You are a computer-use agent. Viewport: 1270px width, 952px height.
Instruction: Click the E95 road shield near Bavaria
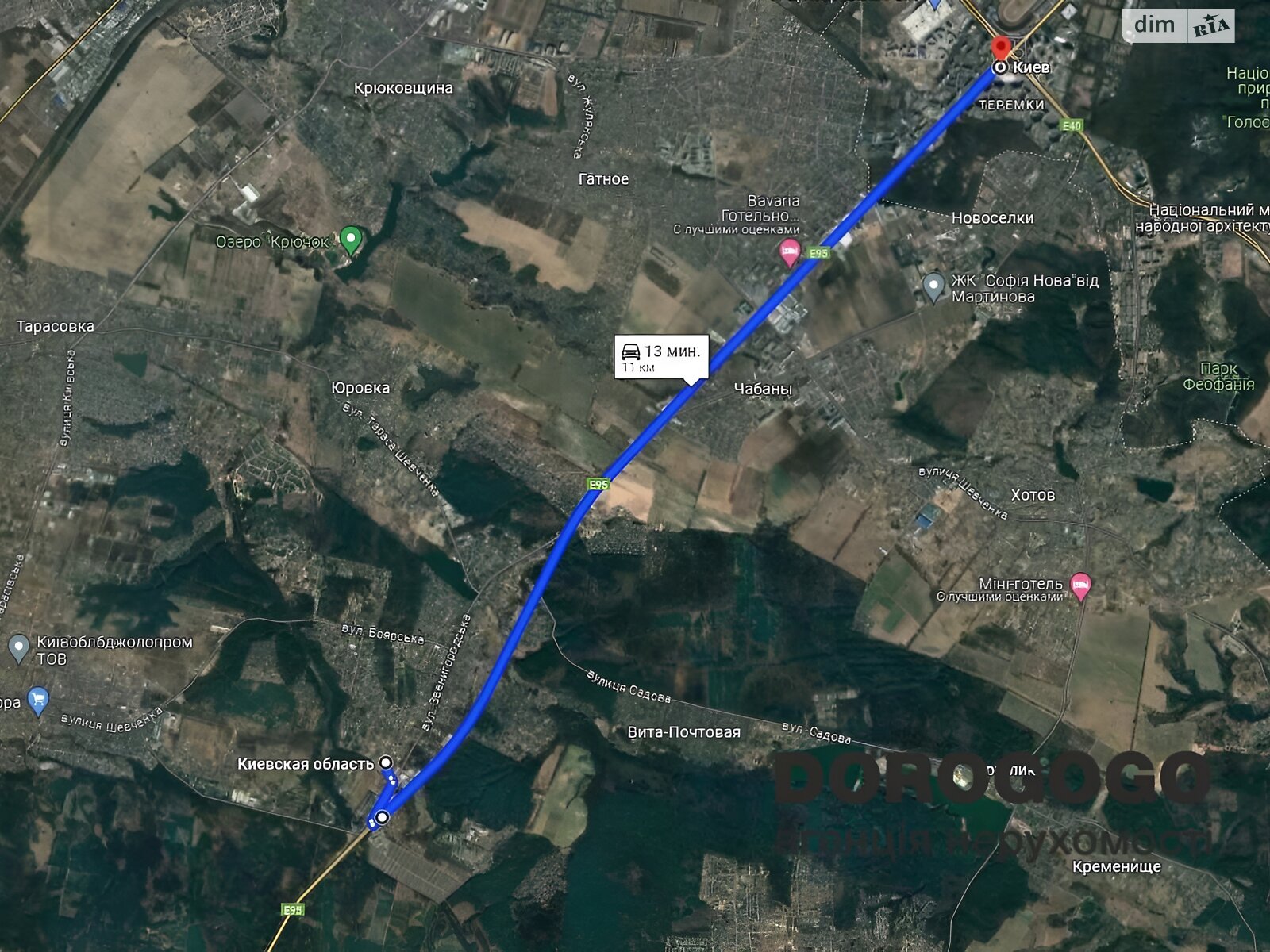coord(818,253)
